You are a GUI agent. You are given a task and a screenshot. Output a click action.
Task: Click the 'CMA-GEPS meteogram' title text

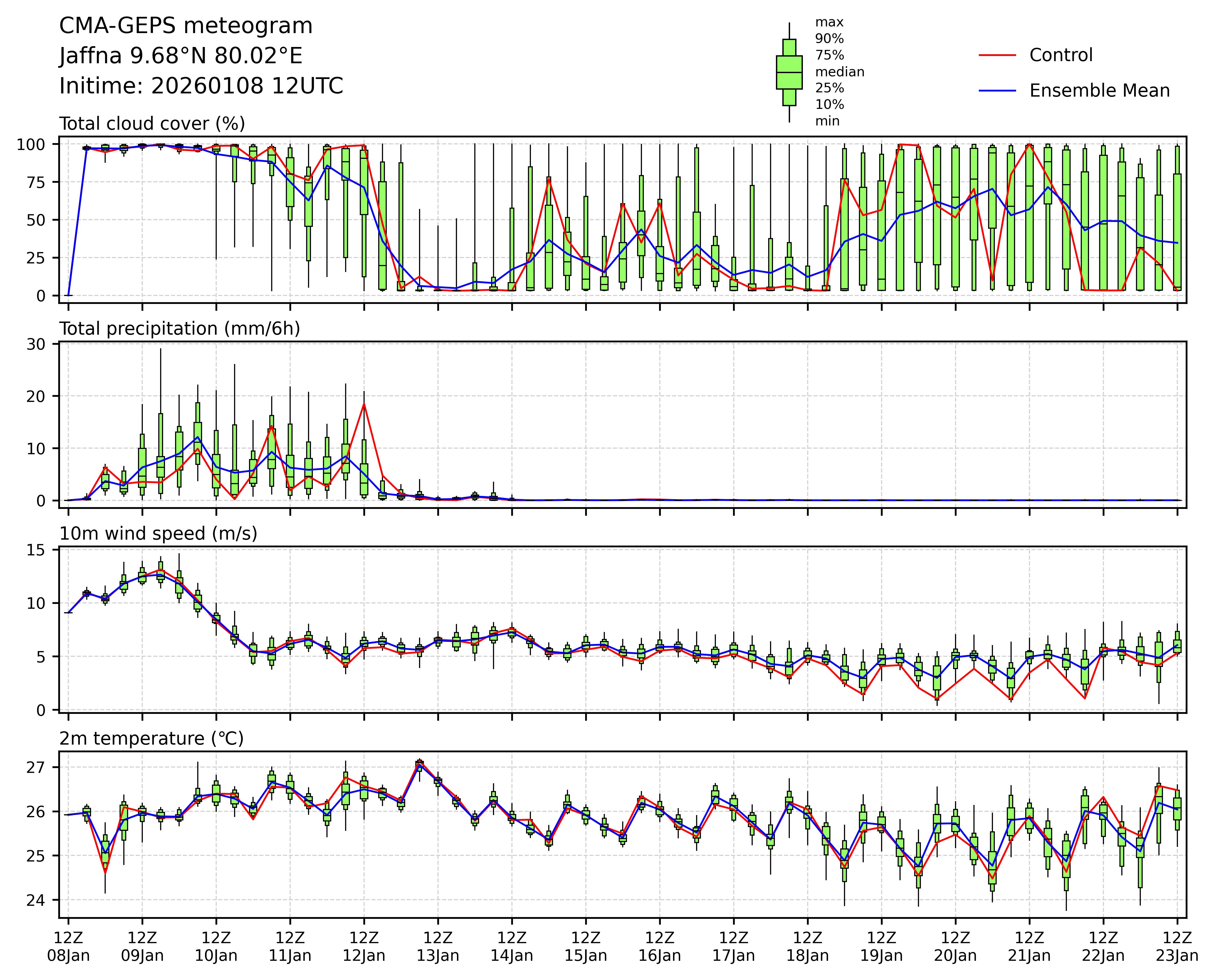[x=186, y=26]
